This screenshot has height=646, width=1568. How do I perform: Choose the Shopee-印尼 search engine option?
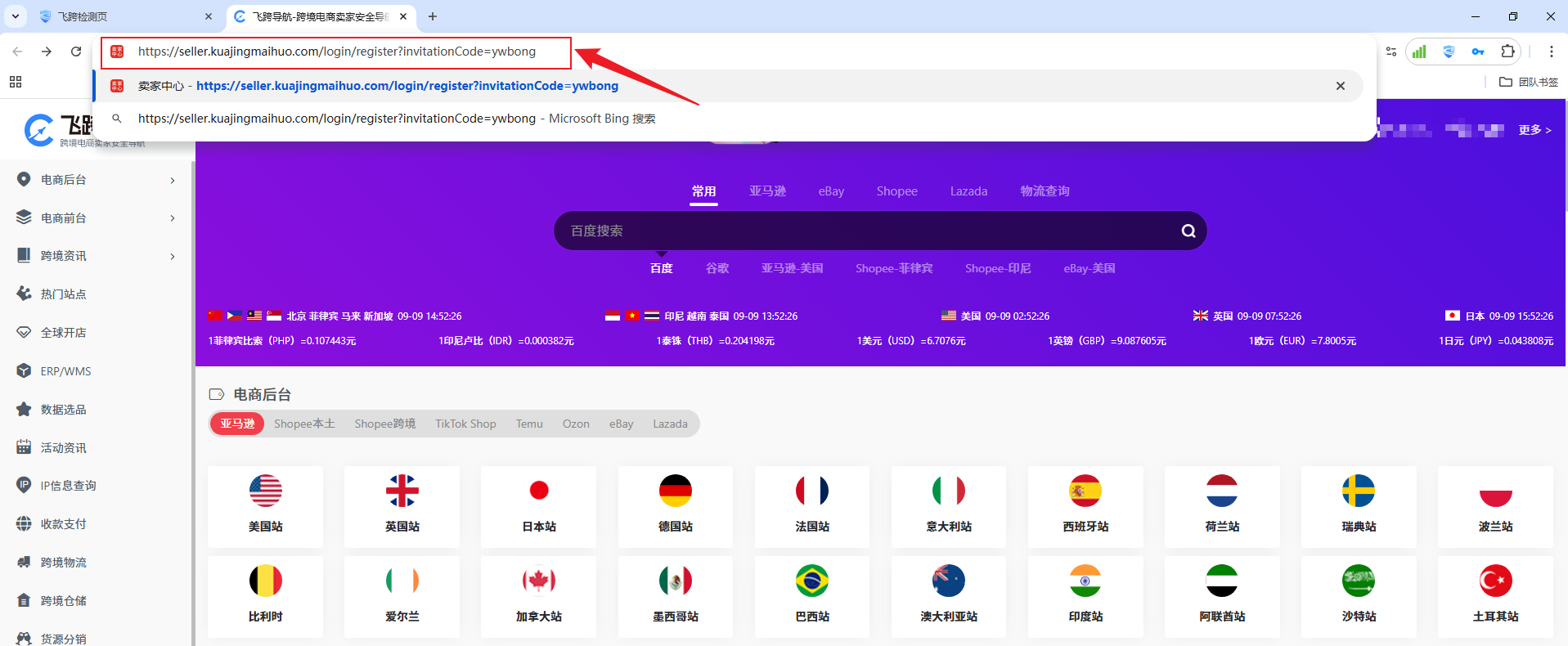click(x=998, y=268)
